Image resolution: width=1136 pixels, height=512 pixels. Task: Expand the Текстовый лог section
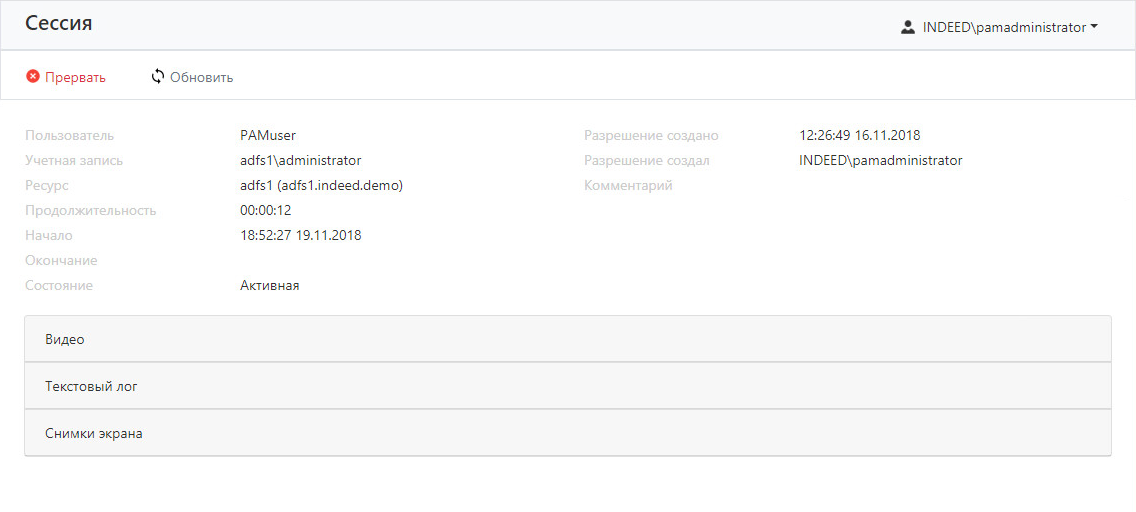(x=567, y=386)
